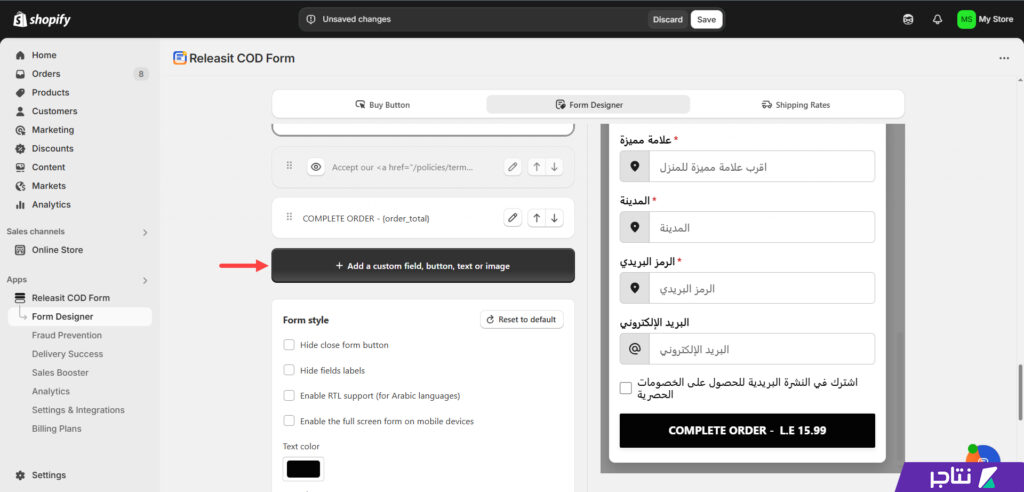Select Form Designer in the sidebar

click(80, 317)
